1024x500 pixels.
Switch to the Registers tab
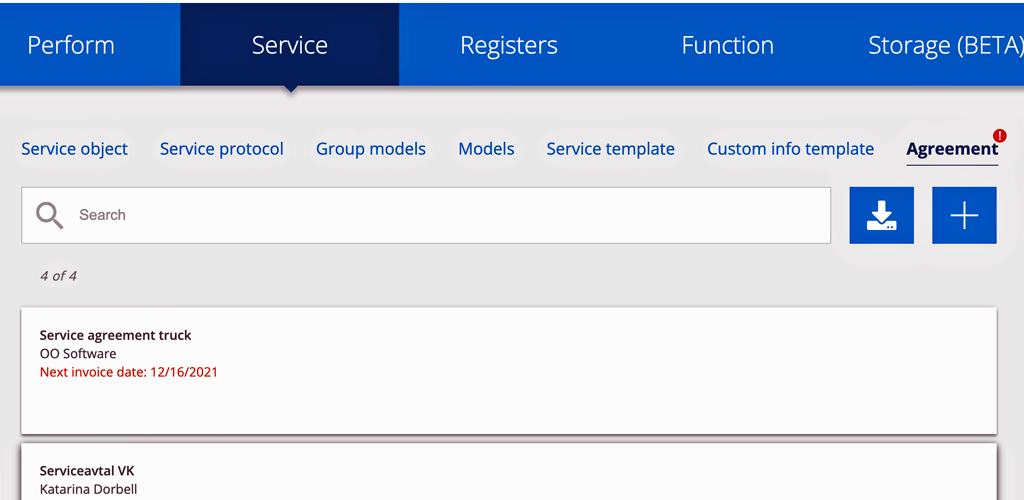[x=509, y=45]
